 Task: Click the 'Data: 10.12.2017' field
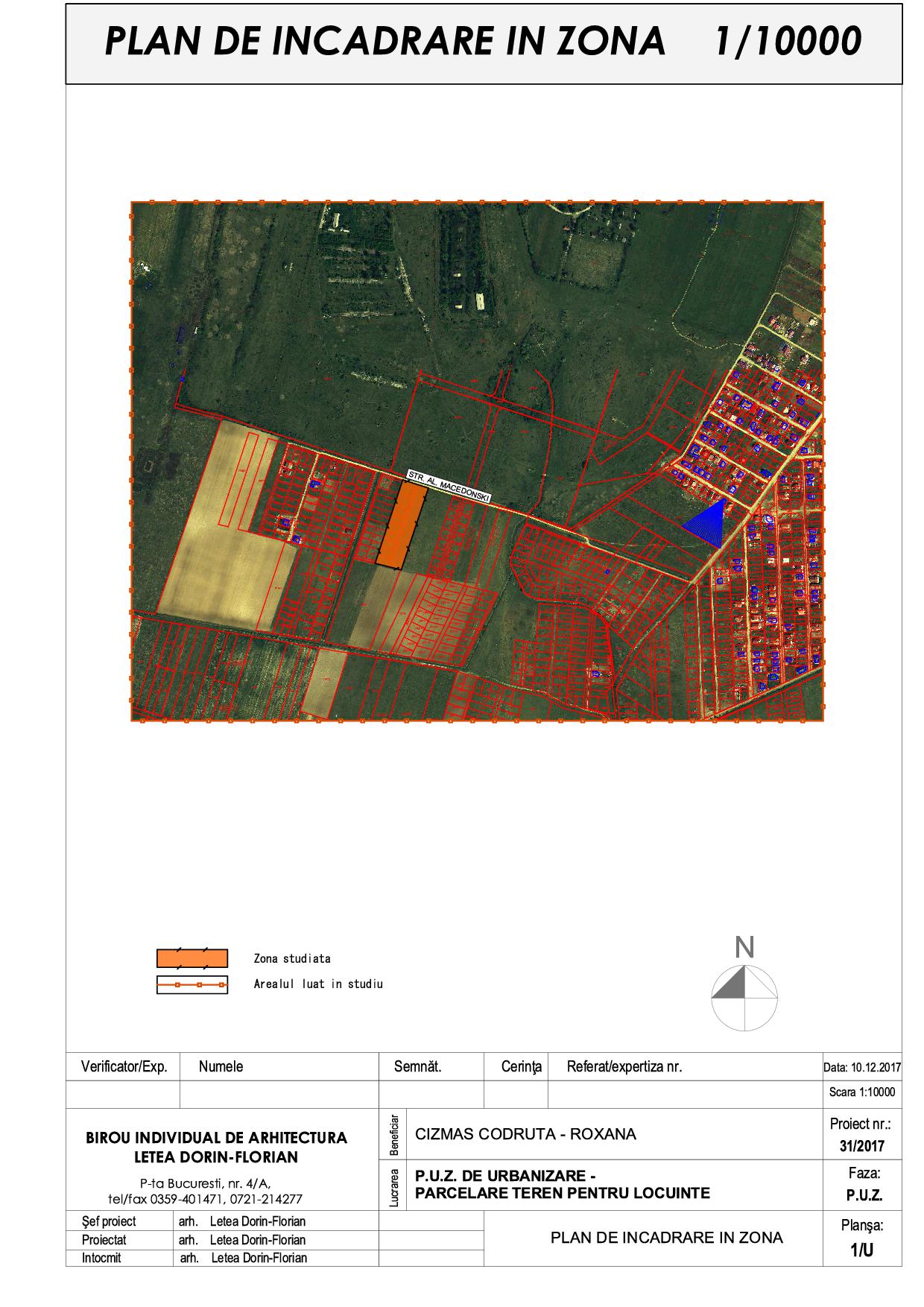coord(862,1067)
